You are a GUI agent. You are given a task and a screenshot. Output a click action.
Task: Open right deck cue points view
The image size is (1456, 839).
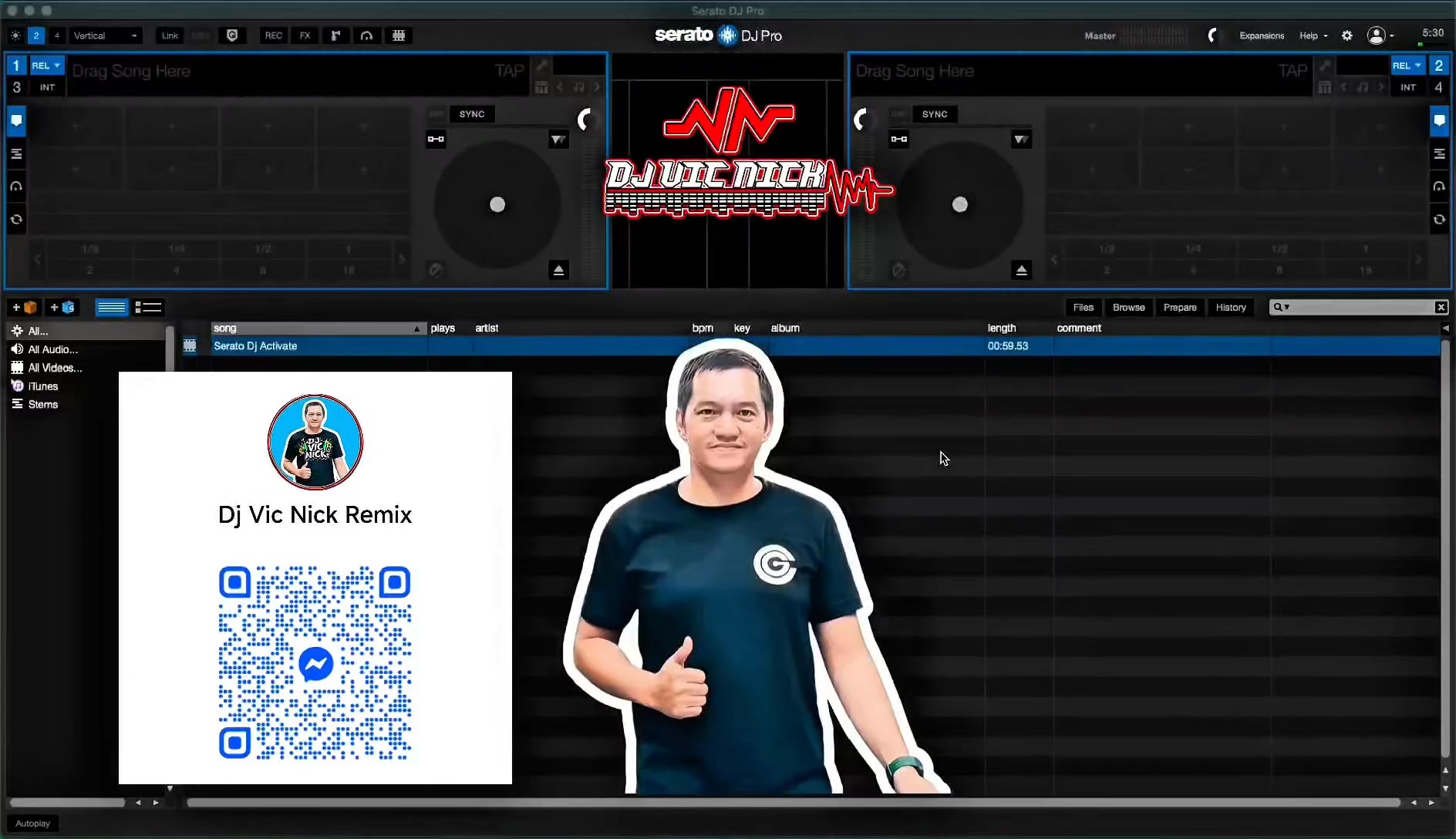[1439, 120]
